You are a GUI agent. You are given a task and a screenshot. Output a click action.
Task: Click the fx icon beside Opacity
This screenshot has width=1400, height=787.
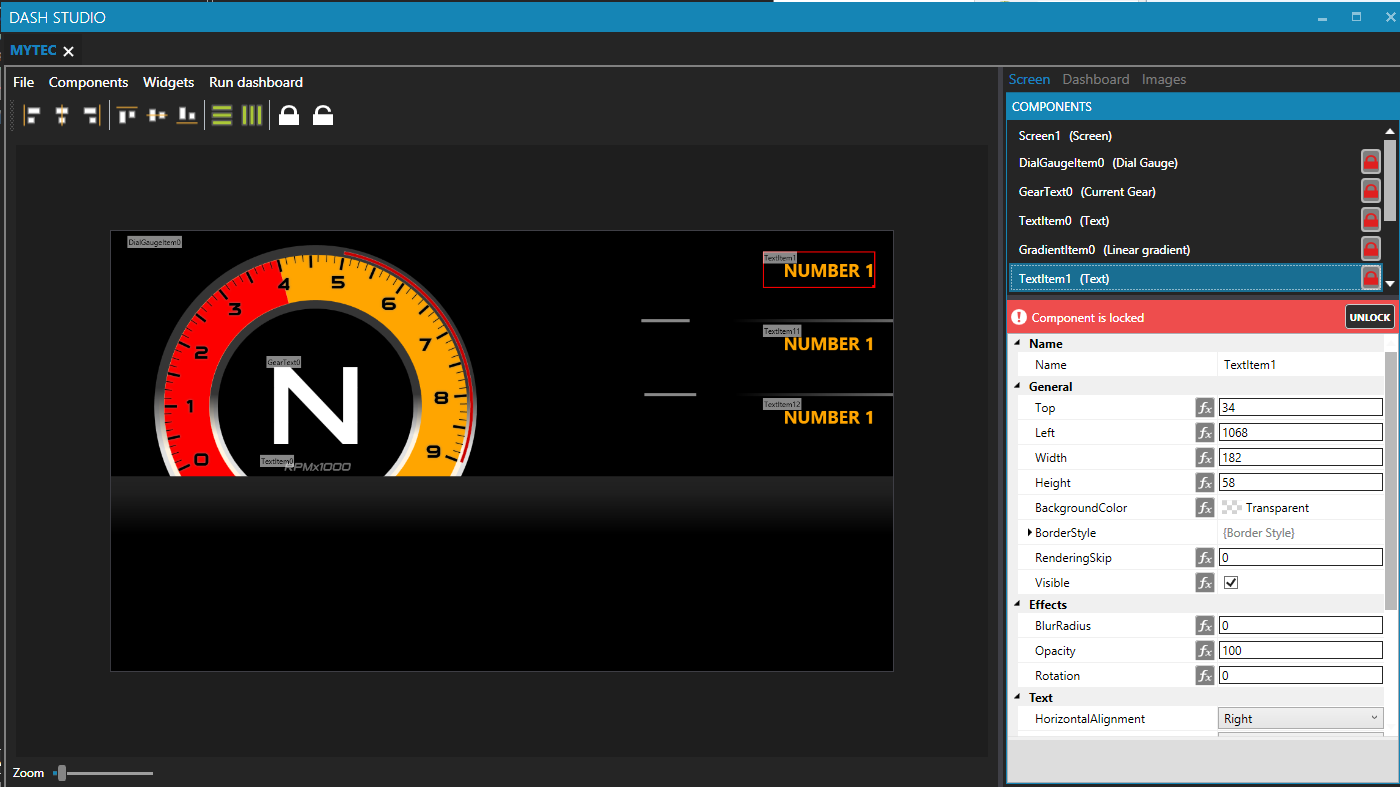[1205, 651]
